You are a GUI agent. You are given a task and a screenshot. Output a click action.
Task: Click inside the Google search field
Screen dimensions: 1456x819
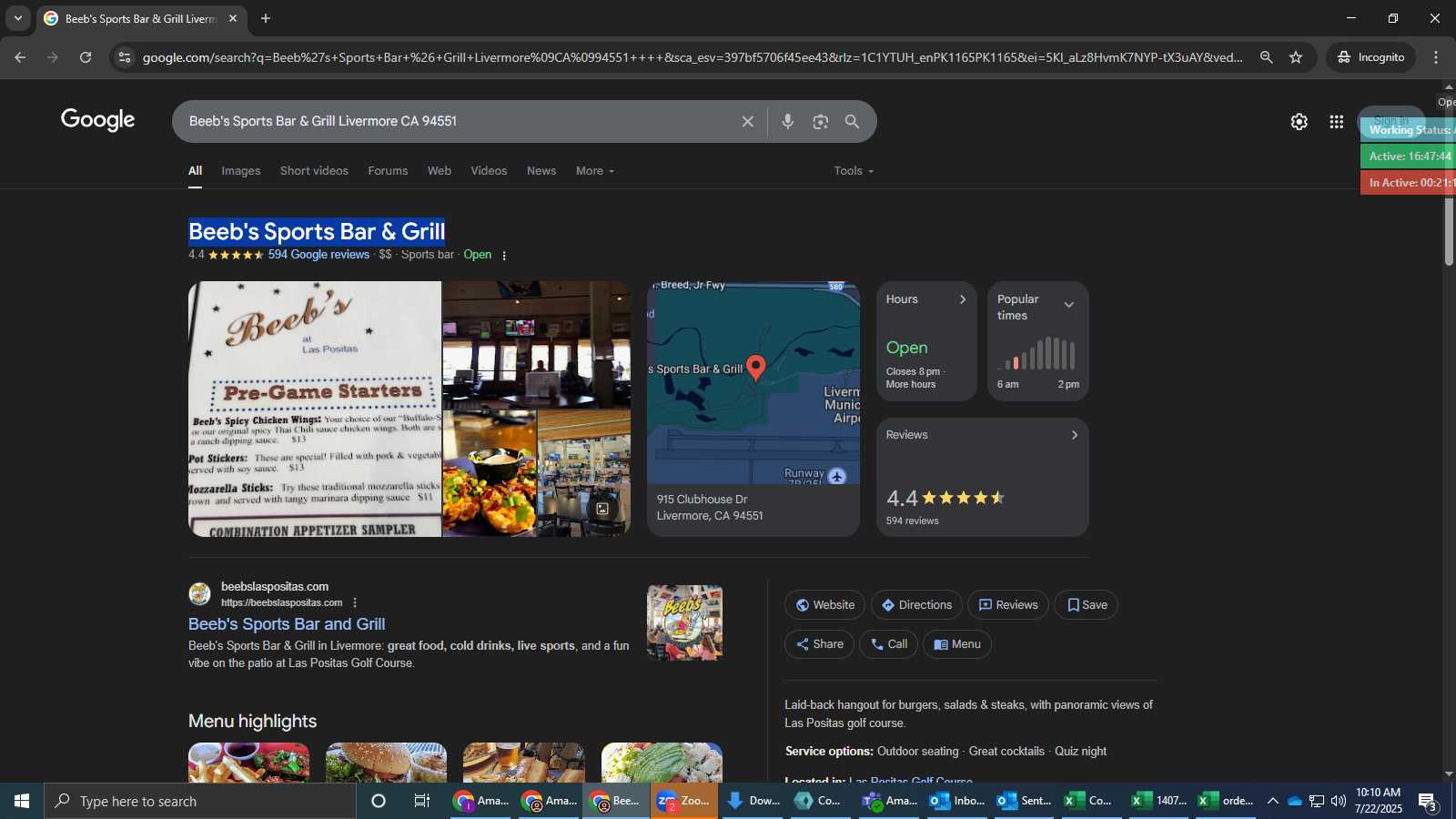455,121
